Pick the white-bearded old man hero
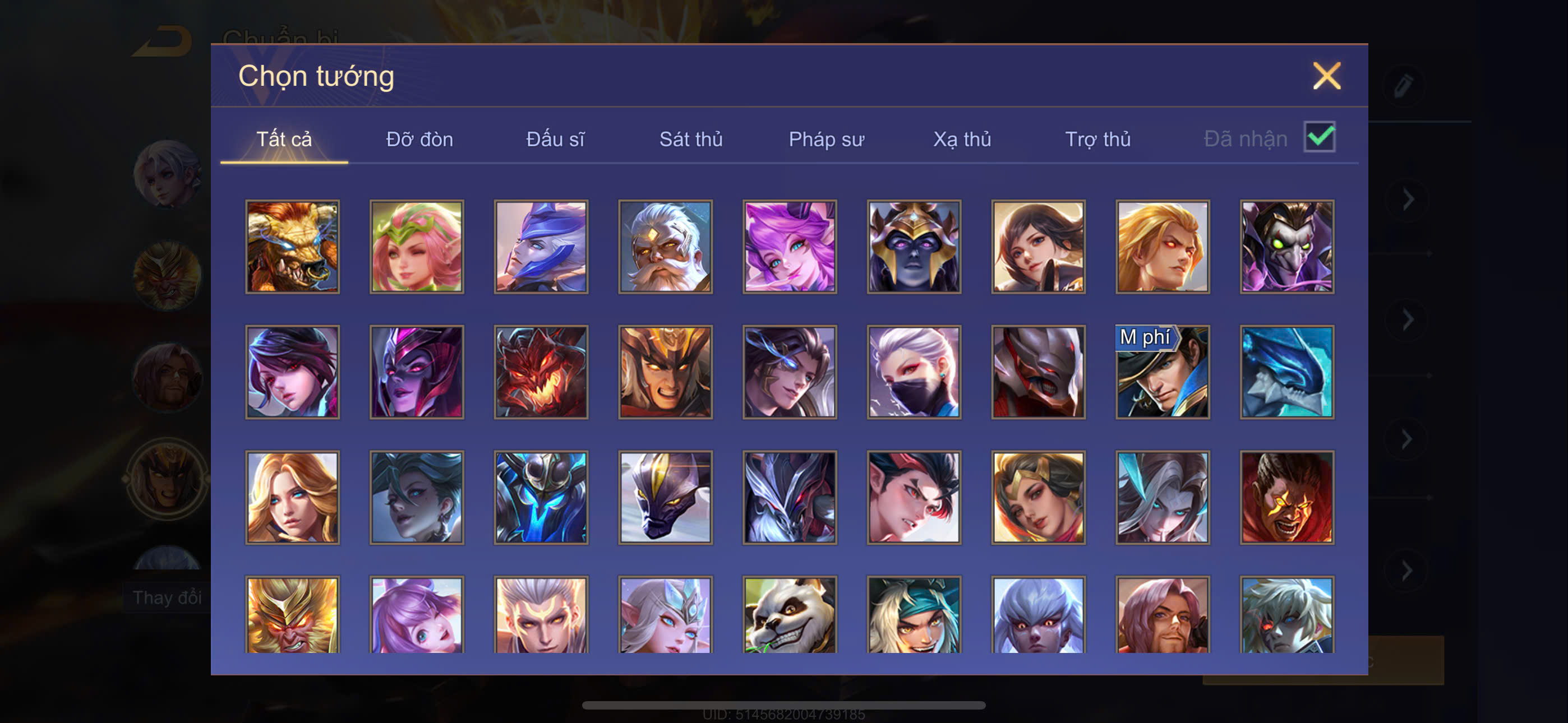Image resolution: width=1568 pixels, height=723 pixels. coord(665,247)
